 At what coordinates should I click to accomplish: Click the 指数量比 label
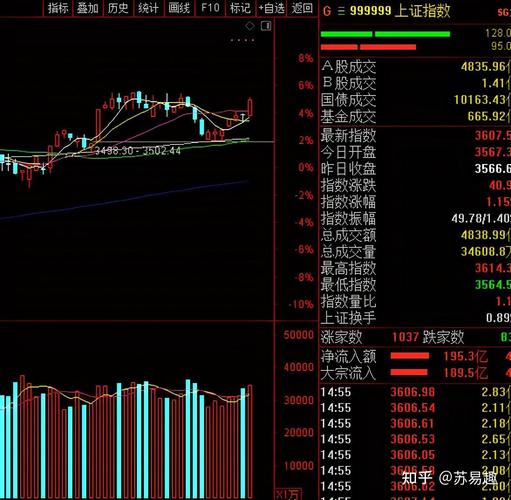coord(348,301)
